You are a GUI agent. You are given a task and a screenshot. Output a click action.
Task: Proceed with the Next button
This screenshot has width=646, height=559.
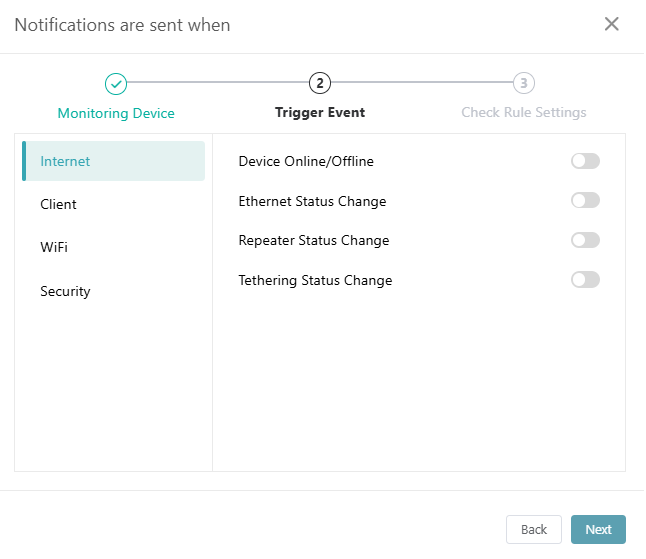pyautogui.click(x=598, y=529)
